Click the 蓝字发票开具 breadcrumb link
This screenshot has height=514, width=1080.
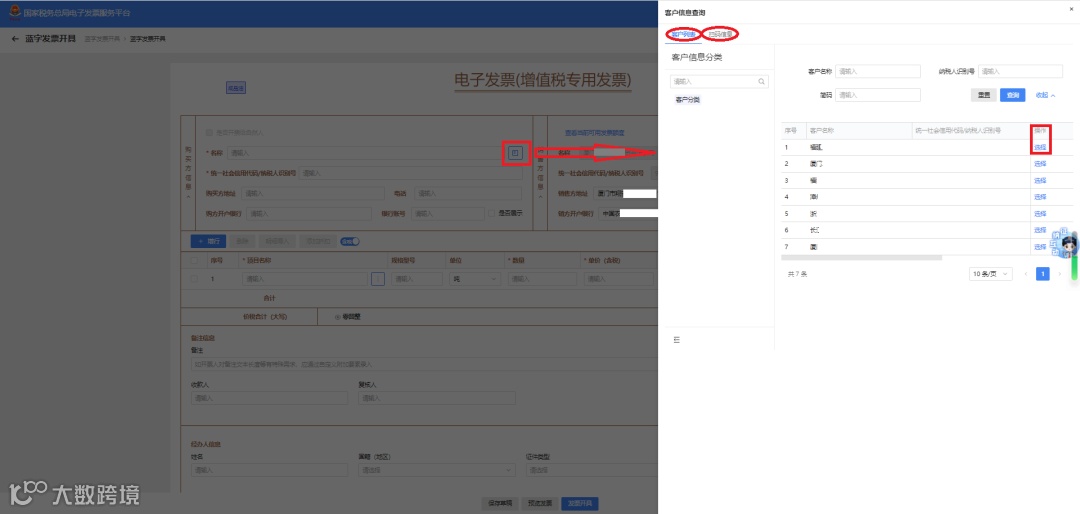click(x=101, y=39)
